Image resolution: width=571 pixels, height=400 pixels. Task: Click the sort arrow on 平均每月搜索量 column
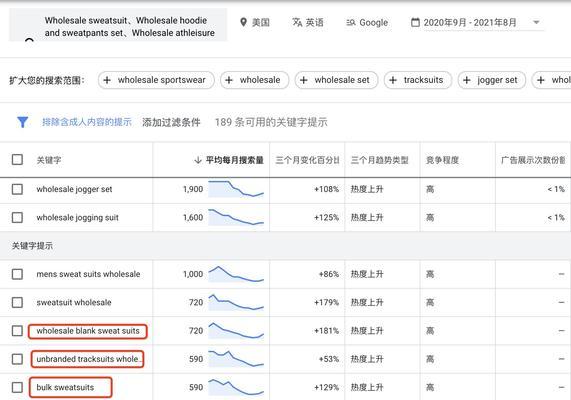(x=198, y=160)
